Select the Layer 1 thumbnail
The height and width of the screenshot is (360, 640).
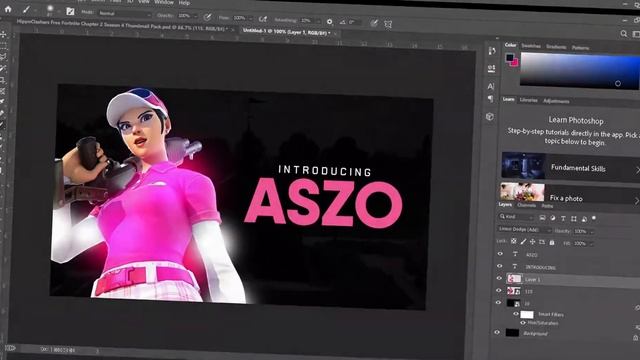pyautogui.click(x=514, y=279)
